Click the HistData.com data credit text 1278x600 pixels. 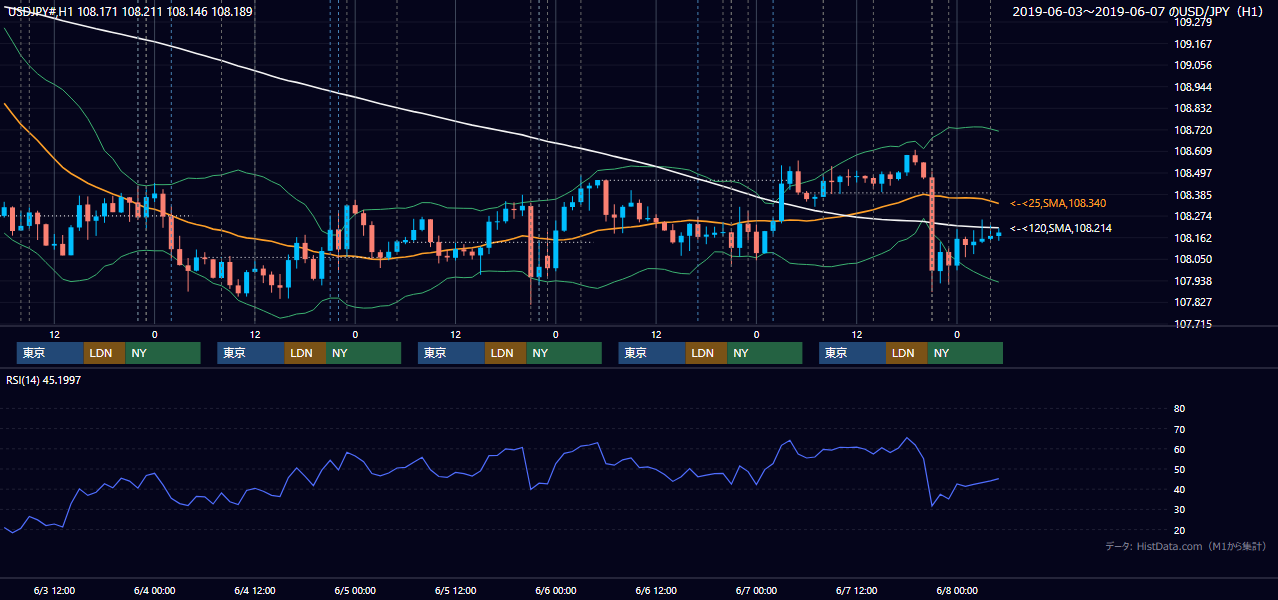(1186, 546)
